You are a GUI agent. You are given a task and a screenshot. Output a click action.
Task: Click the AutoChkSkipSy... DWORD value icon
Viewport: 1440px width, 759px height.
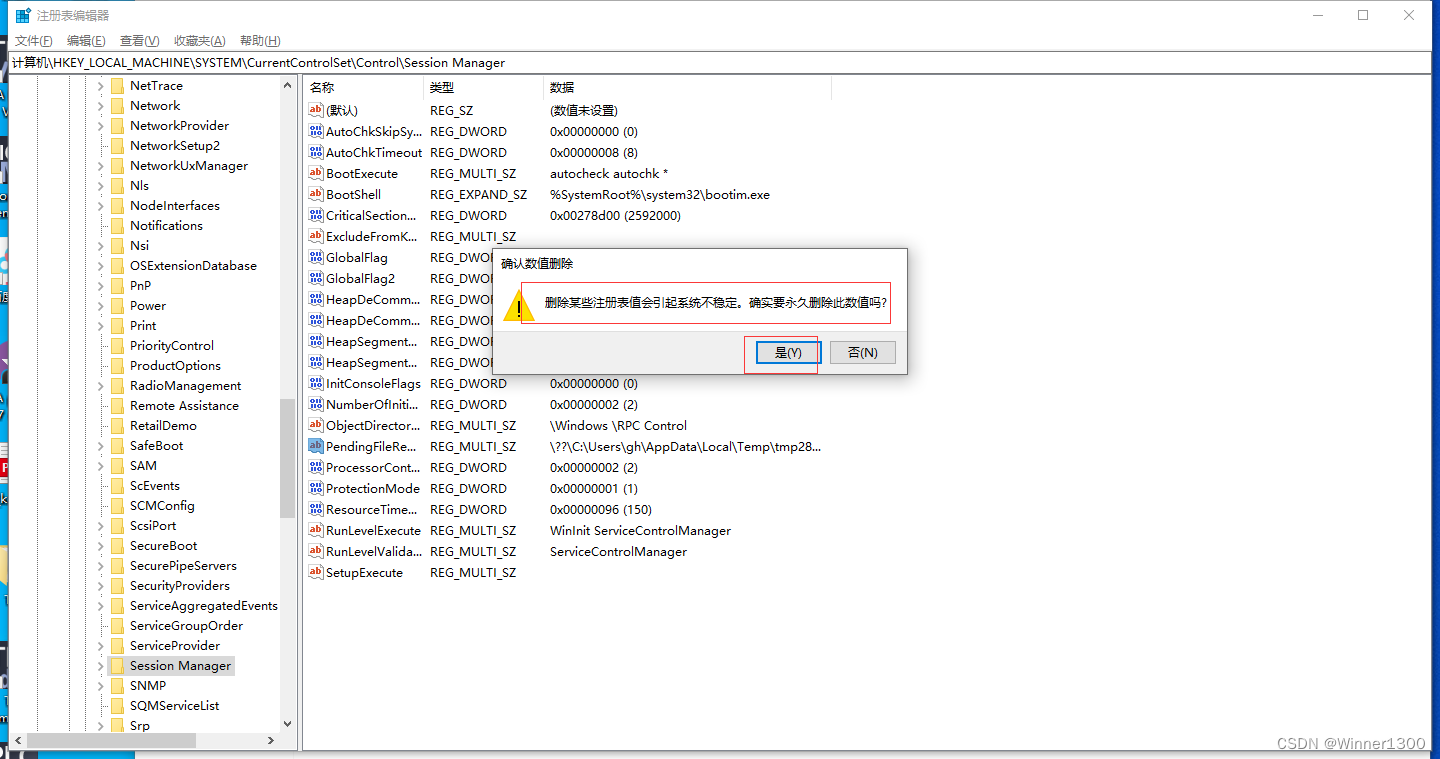point(316,131)
